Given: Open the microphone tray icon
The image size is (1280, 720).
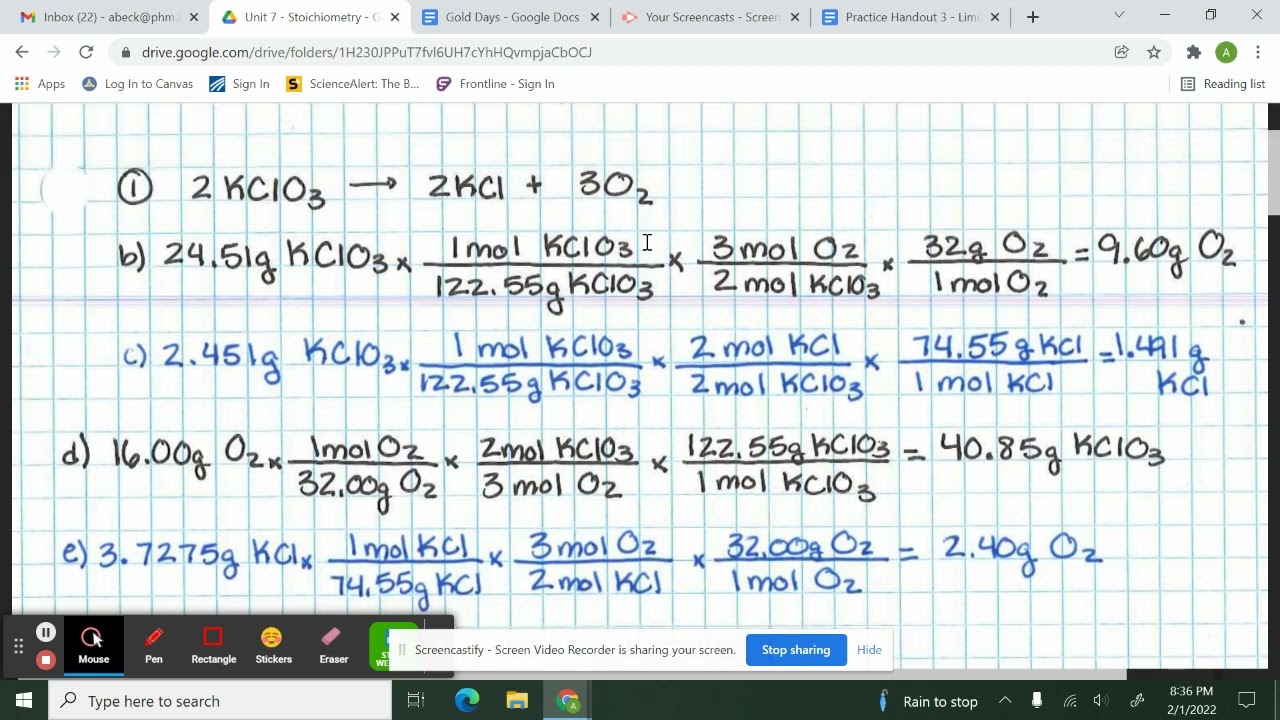Looking at the screenshot, I should pos(1037,701).
